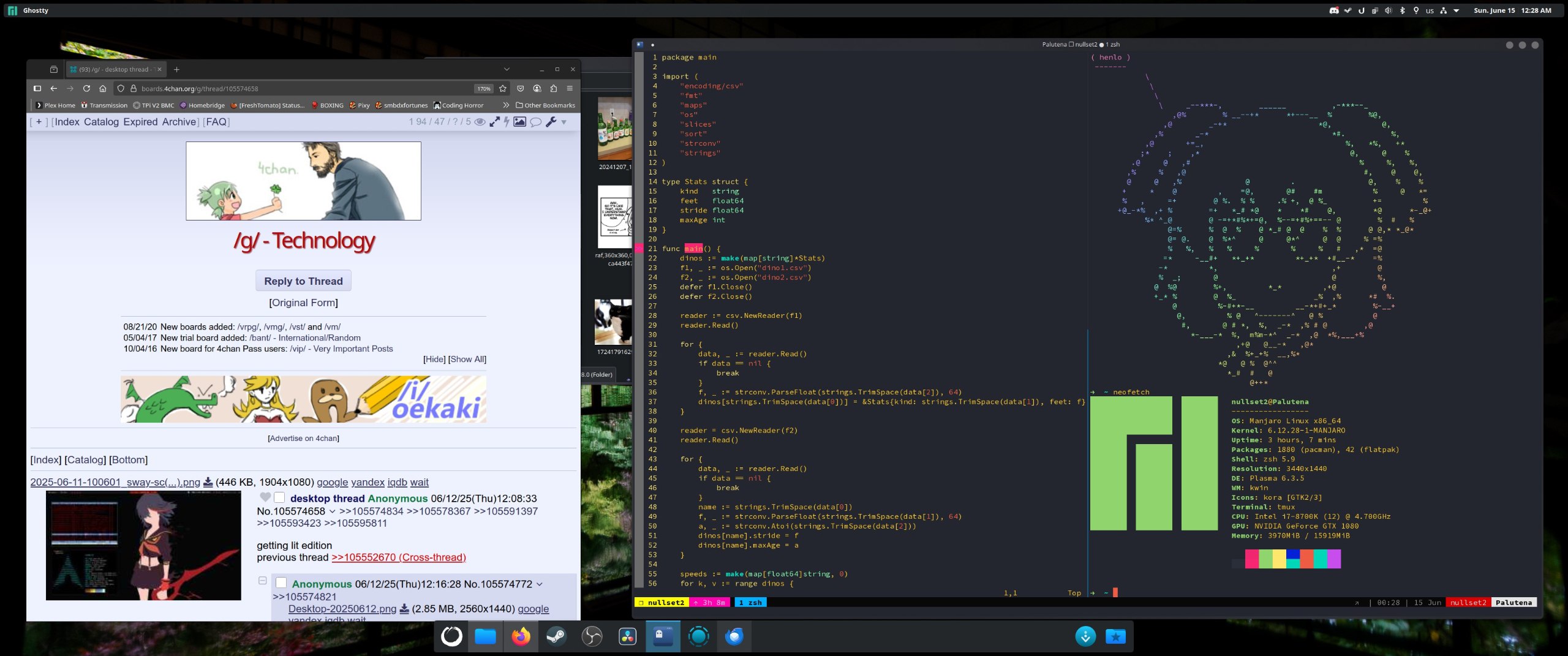Click the yellow neofetch color block
This screenshot has height=656, width=1568.
click(x=1280, y=559)
